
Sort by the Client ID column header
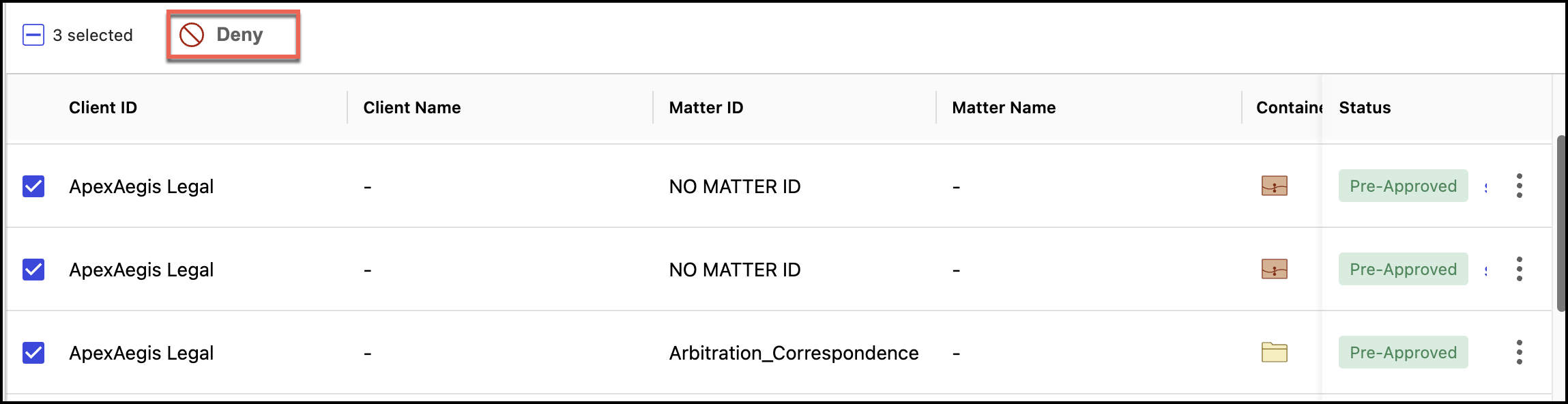[x=103, y=108]
